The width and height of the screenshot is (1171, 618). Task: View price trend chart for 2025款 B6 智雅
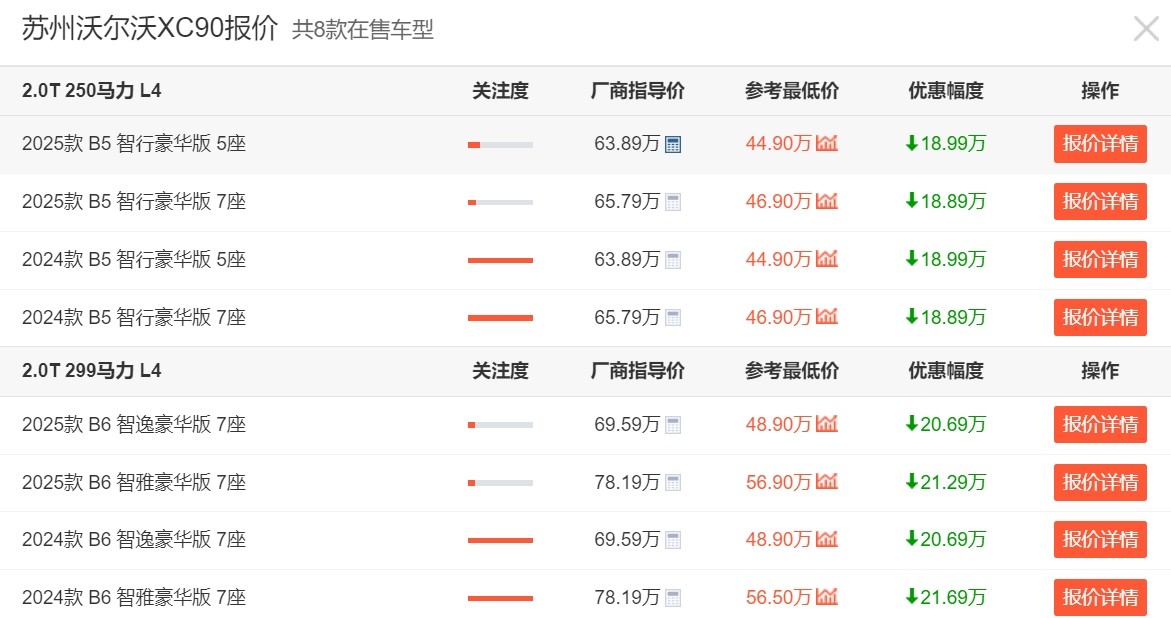pyautogui.click(x=827, y=481)
